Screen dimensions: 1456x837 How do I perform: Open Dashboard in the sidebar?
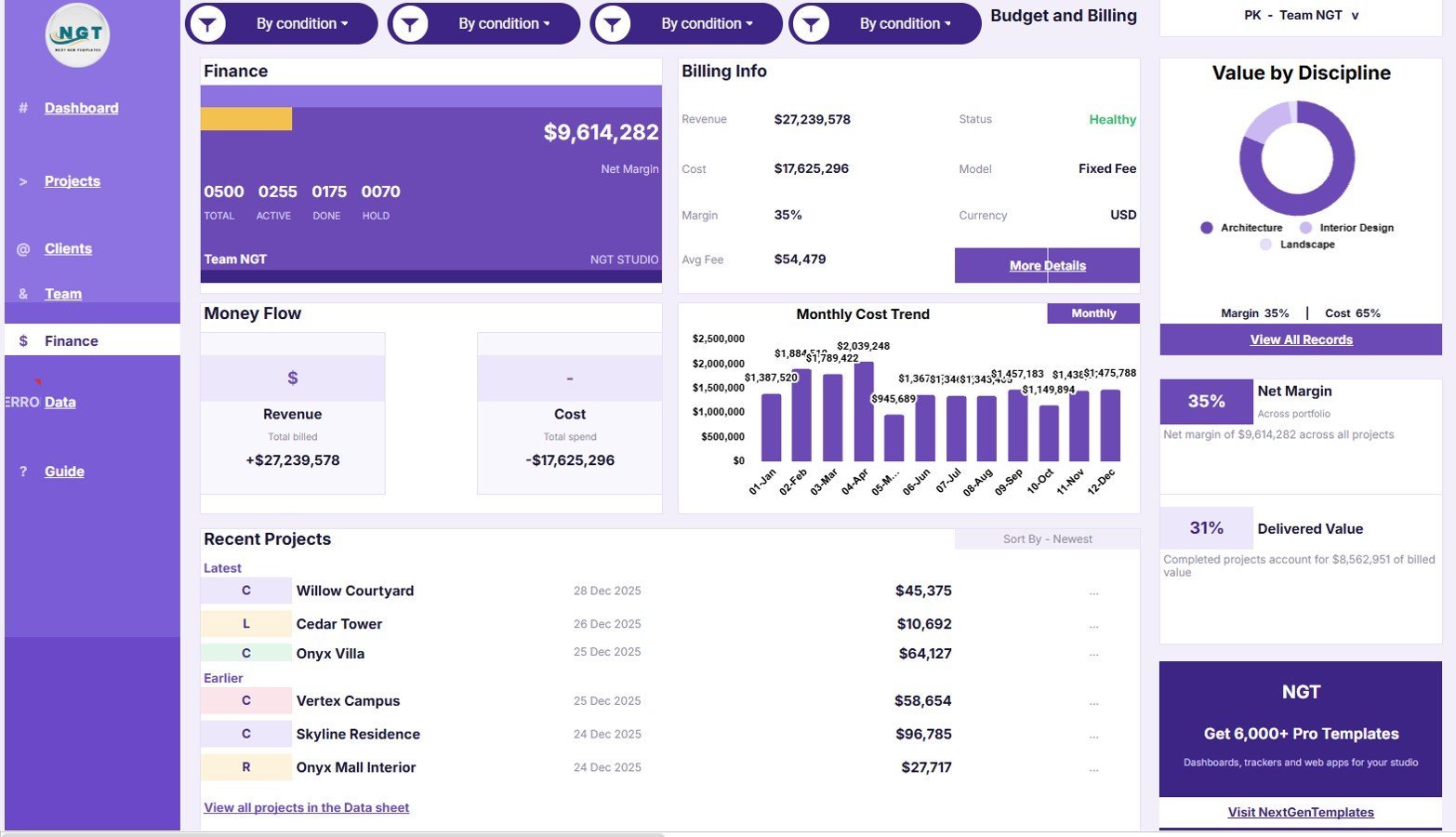pos(82,108)
